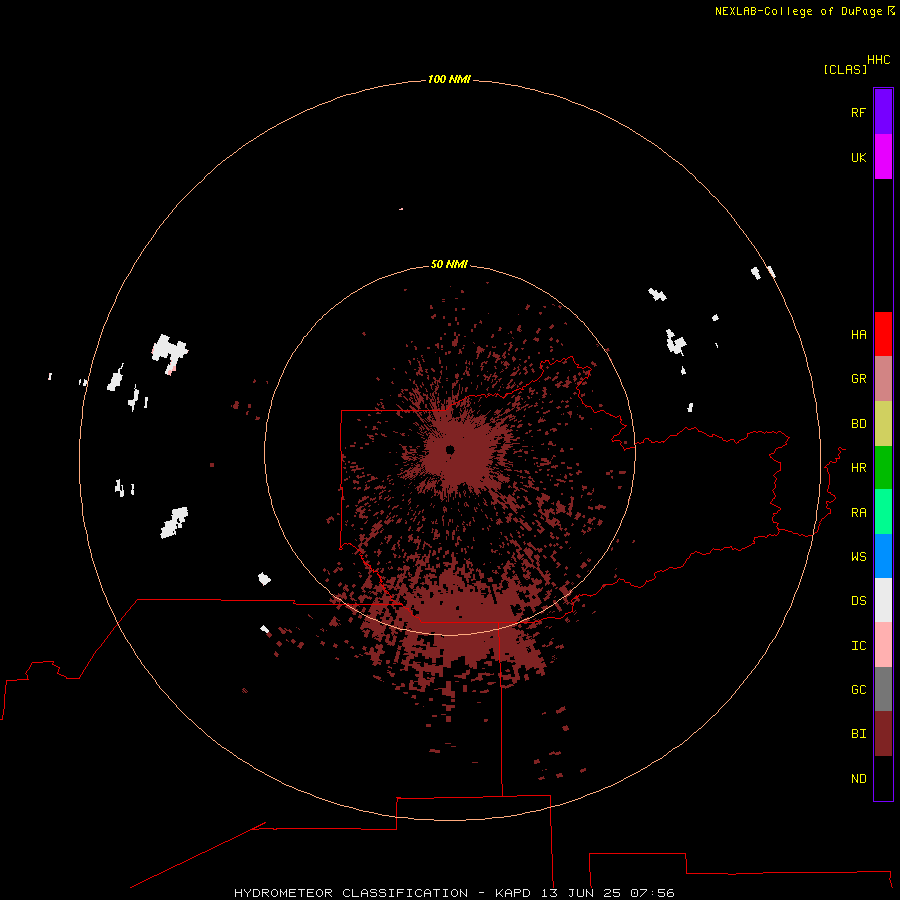Screen dimensions: 900x900
Task: Click the DS legend label
Action: point(859,601)
